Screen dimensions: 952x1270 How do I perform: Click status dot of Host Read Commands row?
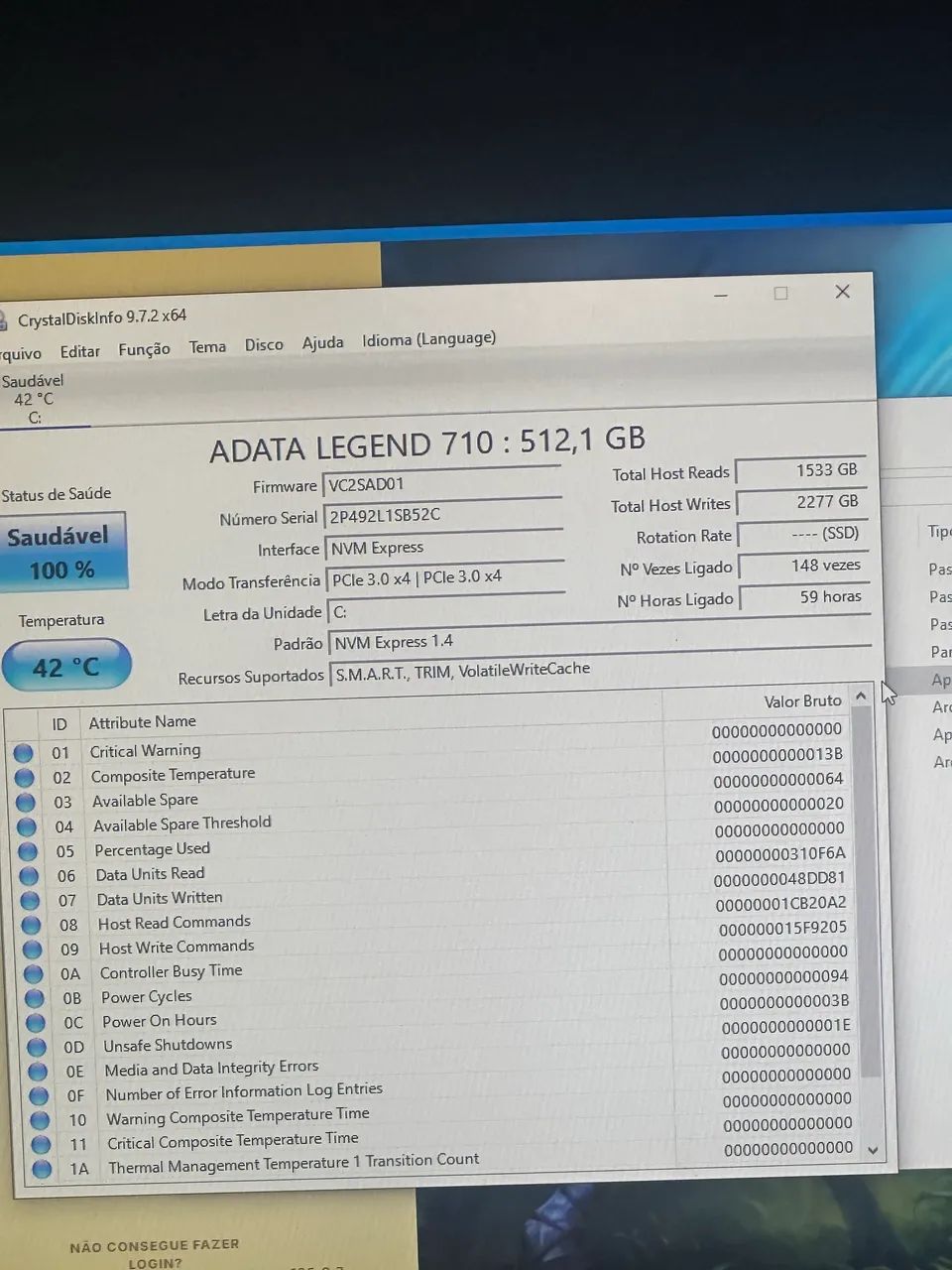point(32,925)
